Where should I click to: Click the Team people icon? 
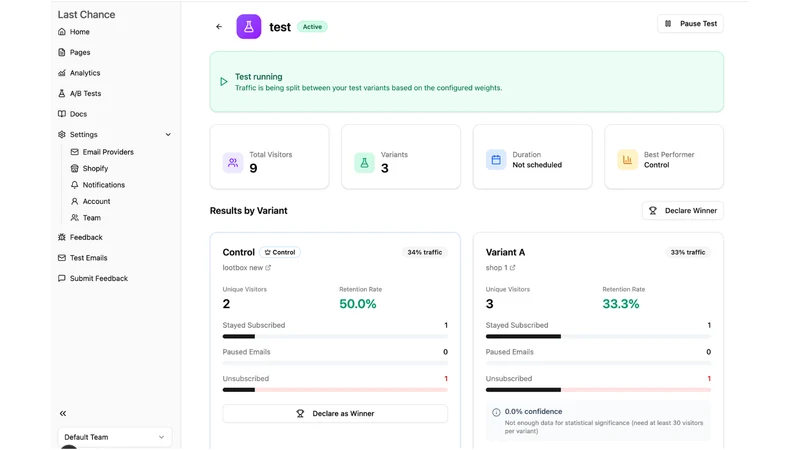pos(74,217)
